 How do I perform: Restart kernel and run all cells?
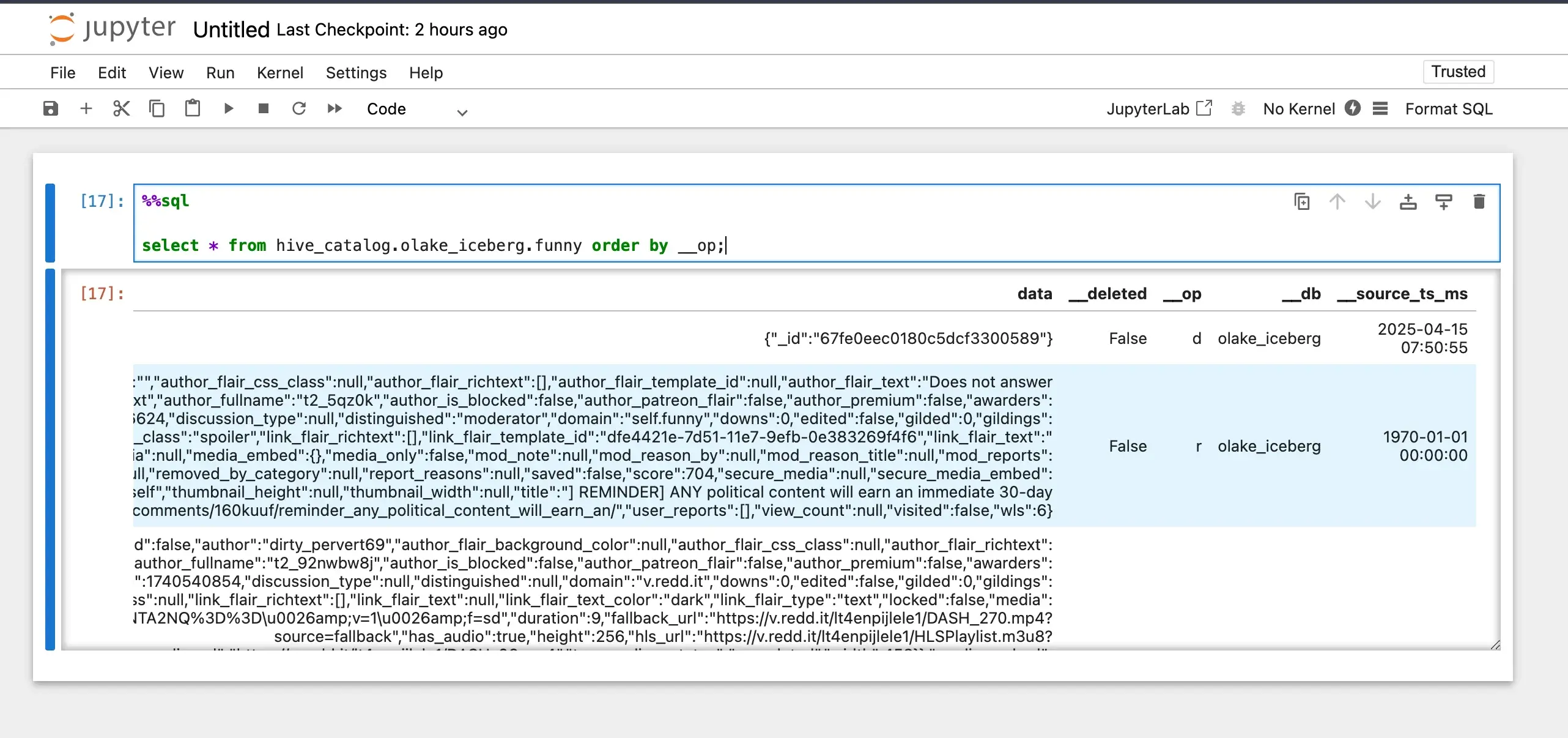pos(335,109)
